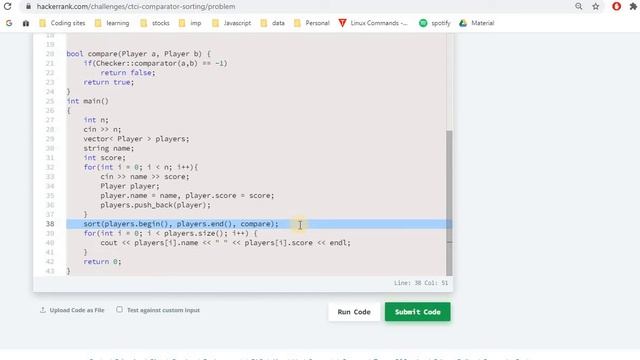The height and width of the screenshot is (360, 640).
Task: Click the 'players.push_back(player);' line
Action: coord(156,205)
